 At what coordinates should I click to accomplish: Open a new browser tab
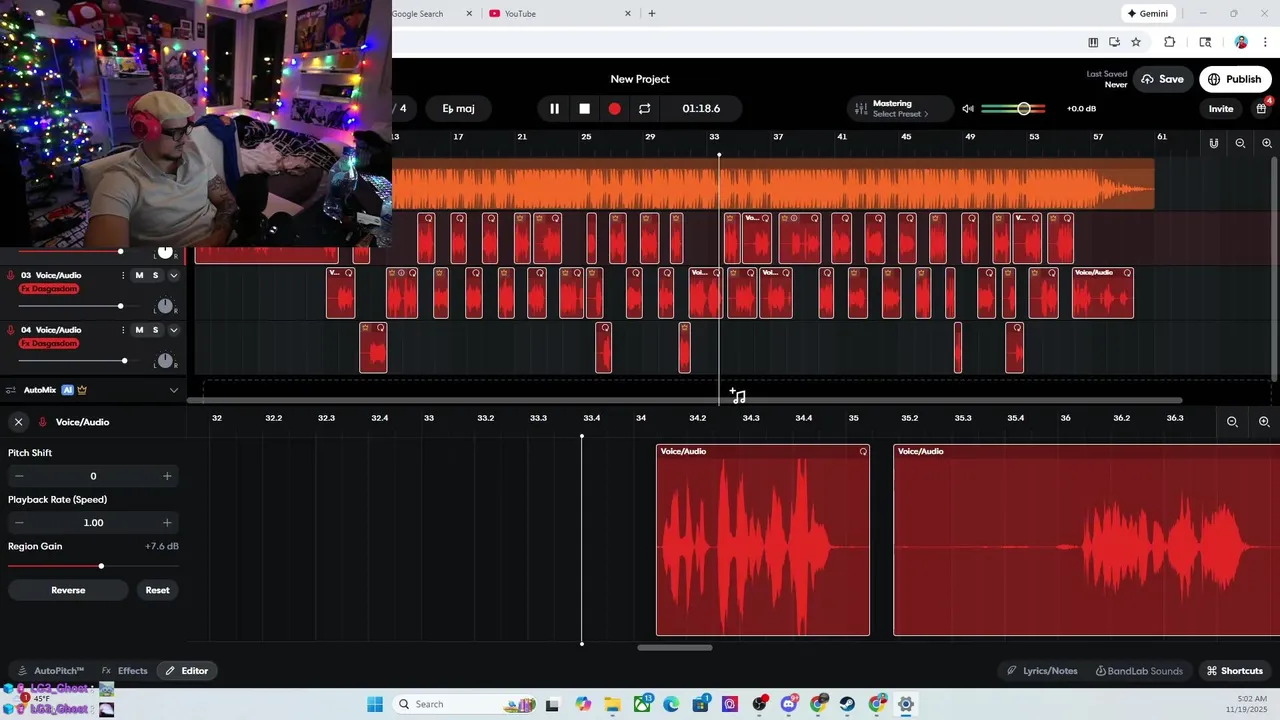652,14
